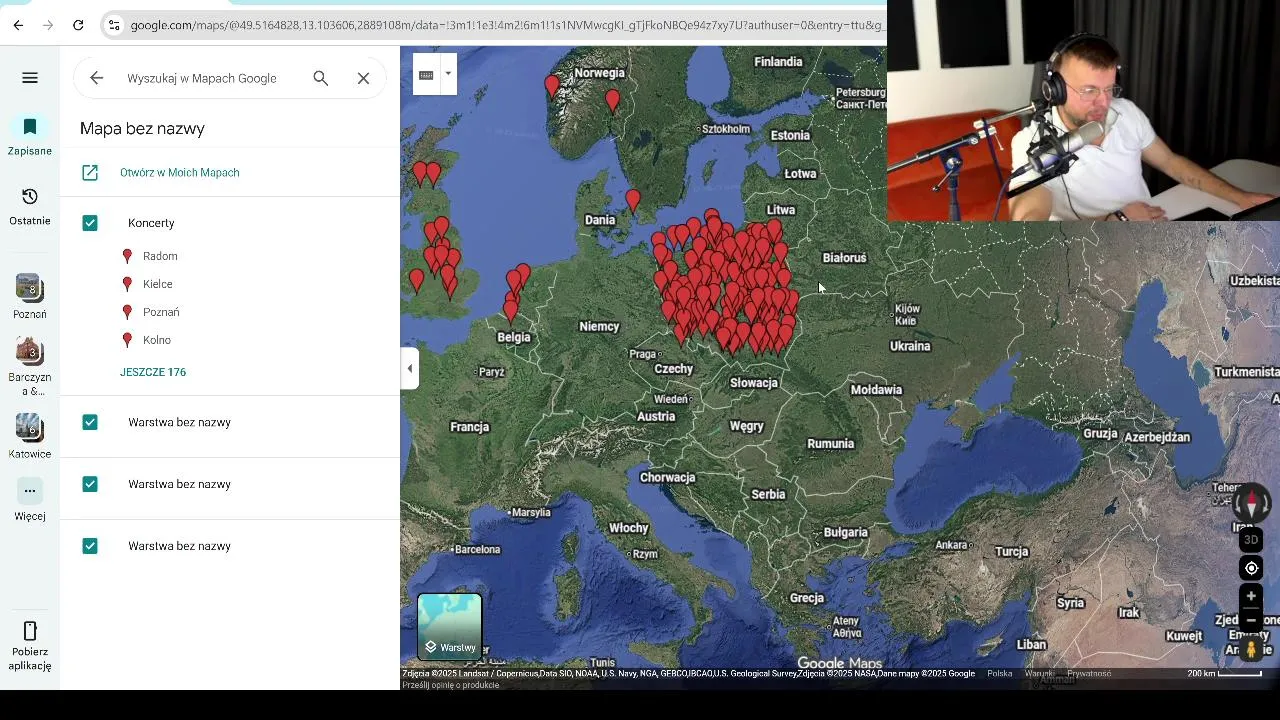Screen dimensions: 1280x720
Task: Open the Poznań saved list thumbnail
Action: coord(30,297)
